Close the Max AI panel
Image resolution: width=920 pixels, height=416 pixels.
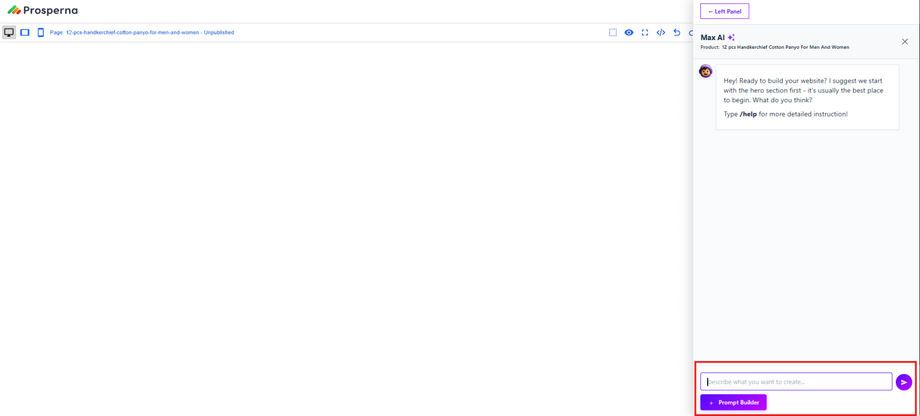(x=905, y=41)
